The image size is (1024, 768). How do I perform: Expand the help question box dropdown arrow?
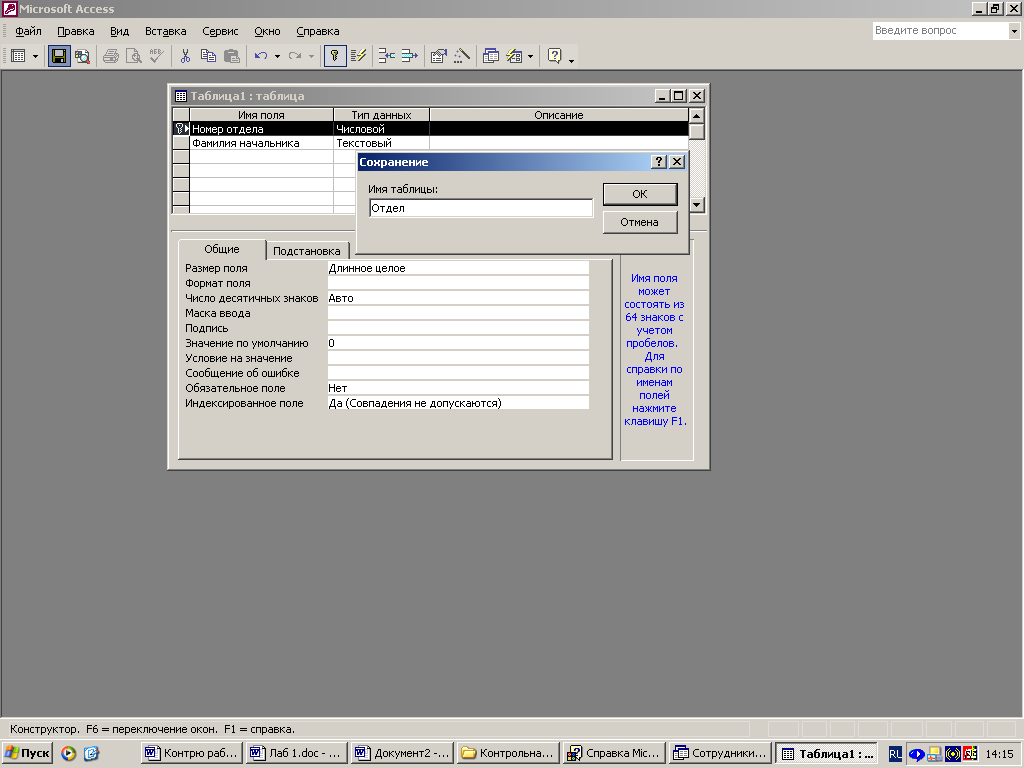click(1014, 31)
